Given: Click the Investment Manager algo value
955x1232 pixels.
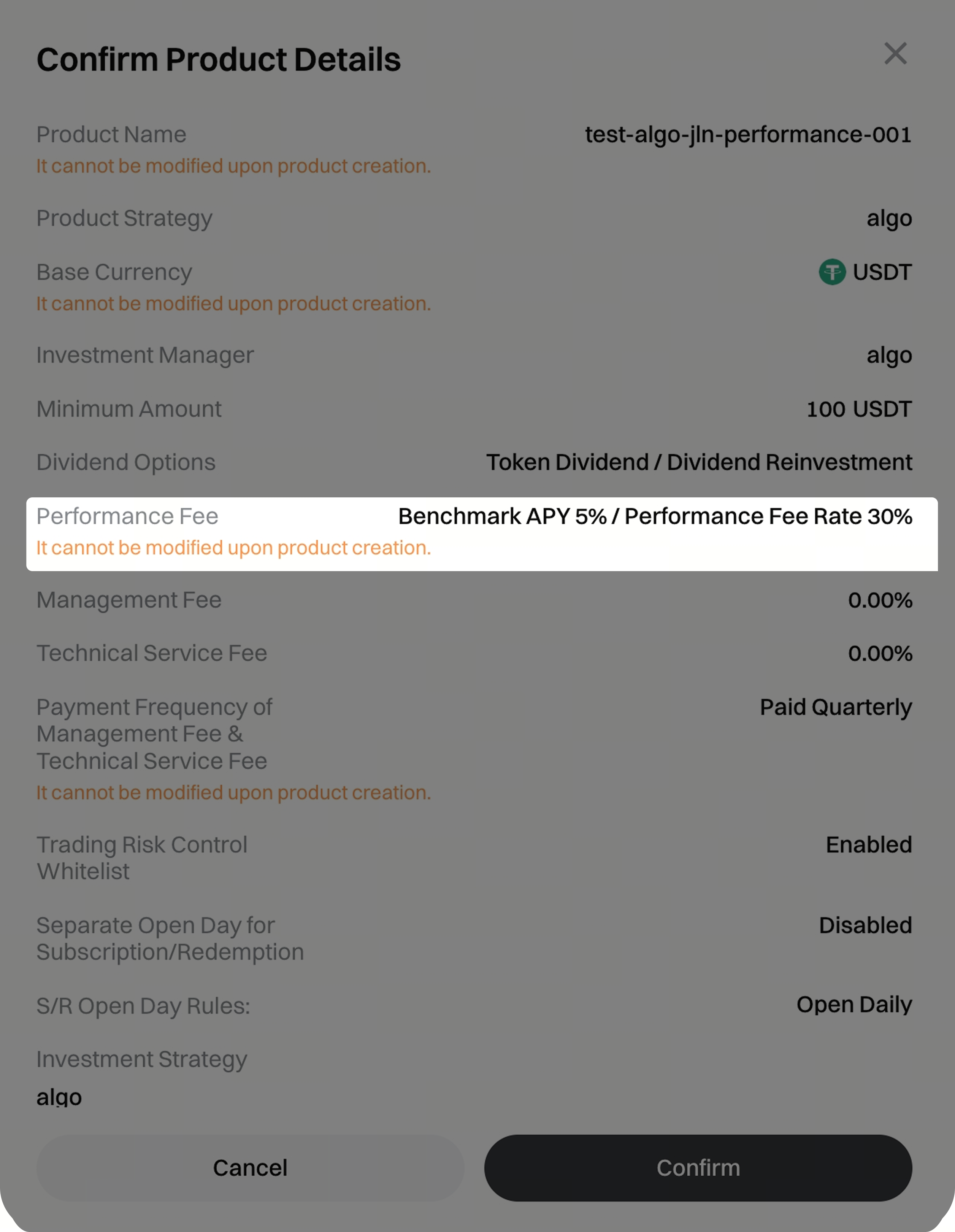Looking at the screenshot, I should click(x=889, y=355).
